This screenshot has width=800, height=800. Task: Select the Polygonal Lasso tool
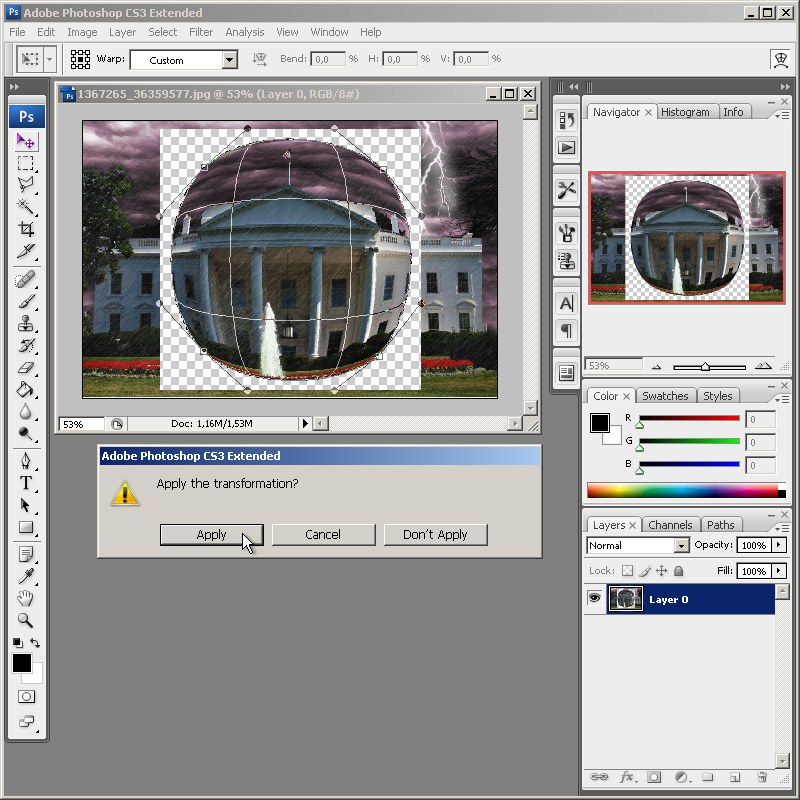(x=26, y=185)
